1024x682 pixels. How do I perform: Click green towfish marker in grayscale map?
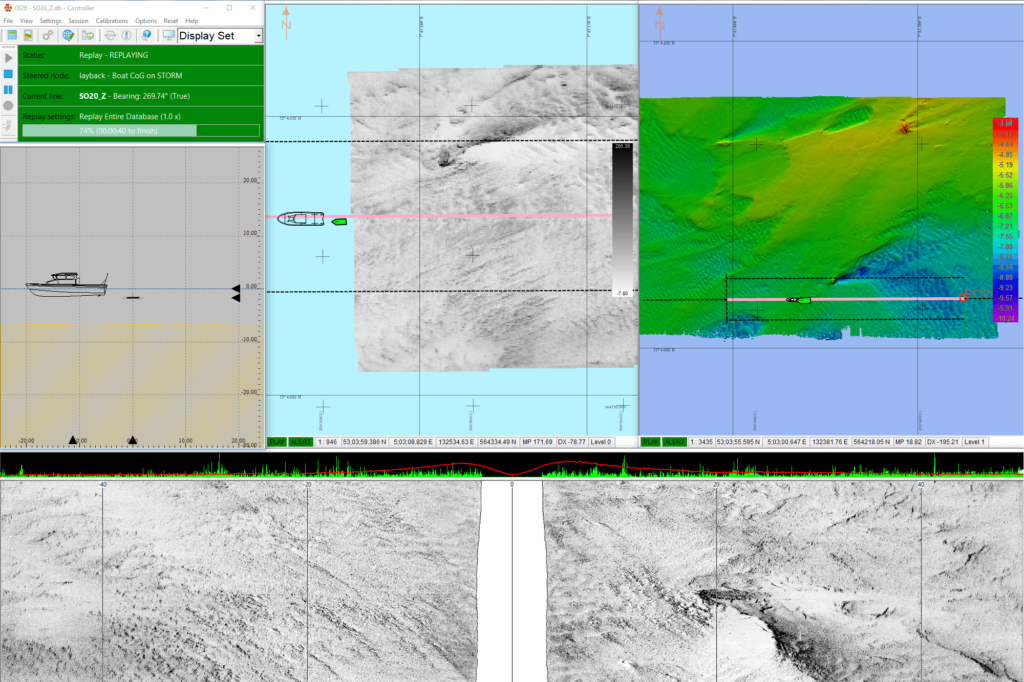(x=339, y=222)
